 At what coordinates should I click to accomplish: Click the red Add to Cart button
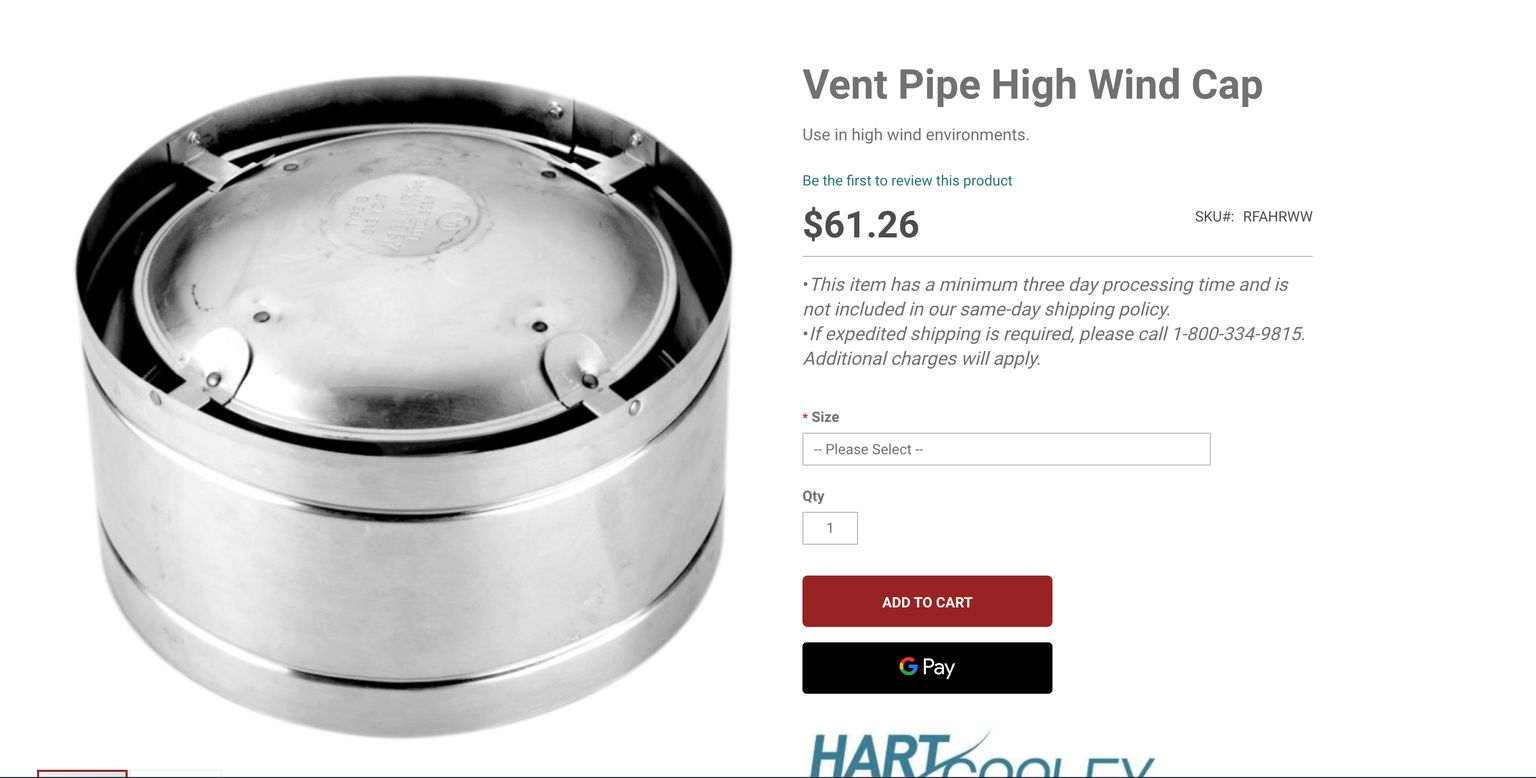coord(927,601)
